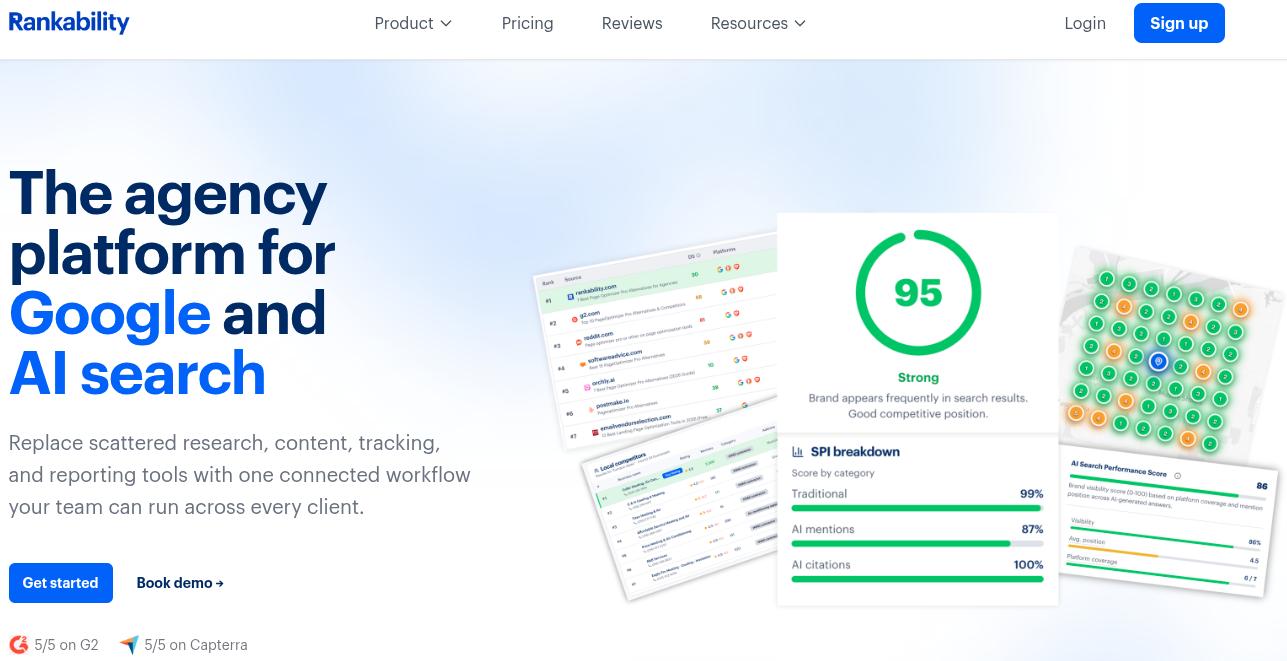Viewport: 1287px width, 661px height.
Task: Click the info icon next to AI Search Performance Score
Action: tap(1178, 476)
